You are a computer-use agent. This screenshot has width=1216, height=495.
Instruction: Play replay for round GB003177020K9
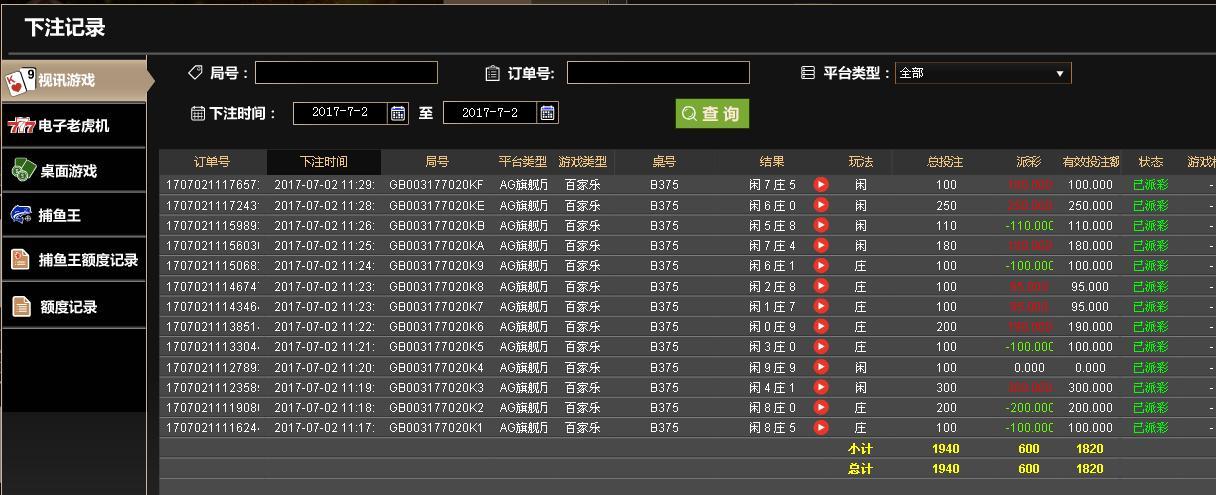click(821, 266)
